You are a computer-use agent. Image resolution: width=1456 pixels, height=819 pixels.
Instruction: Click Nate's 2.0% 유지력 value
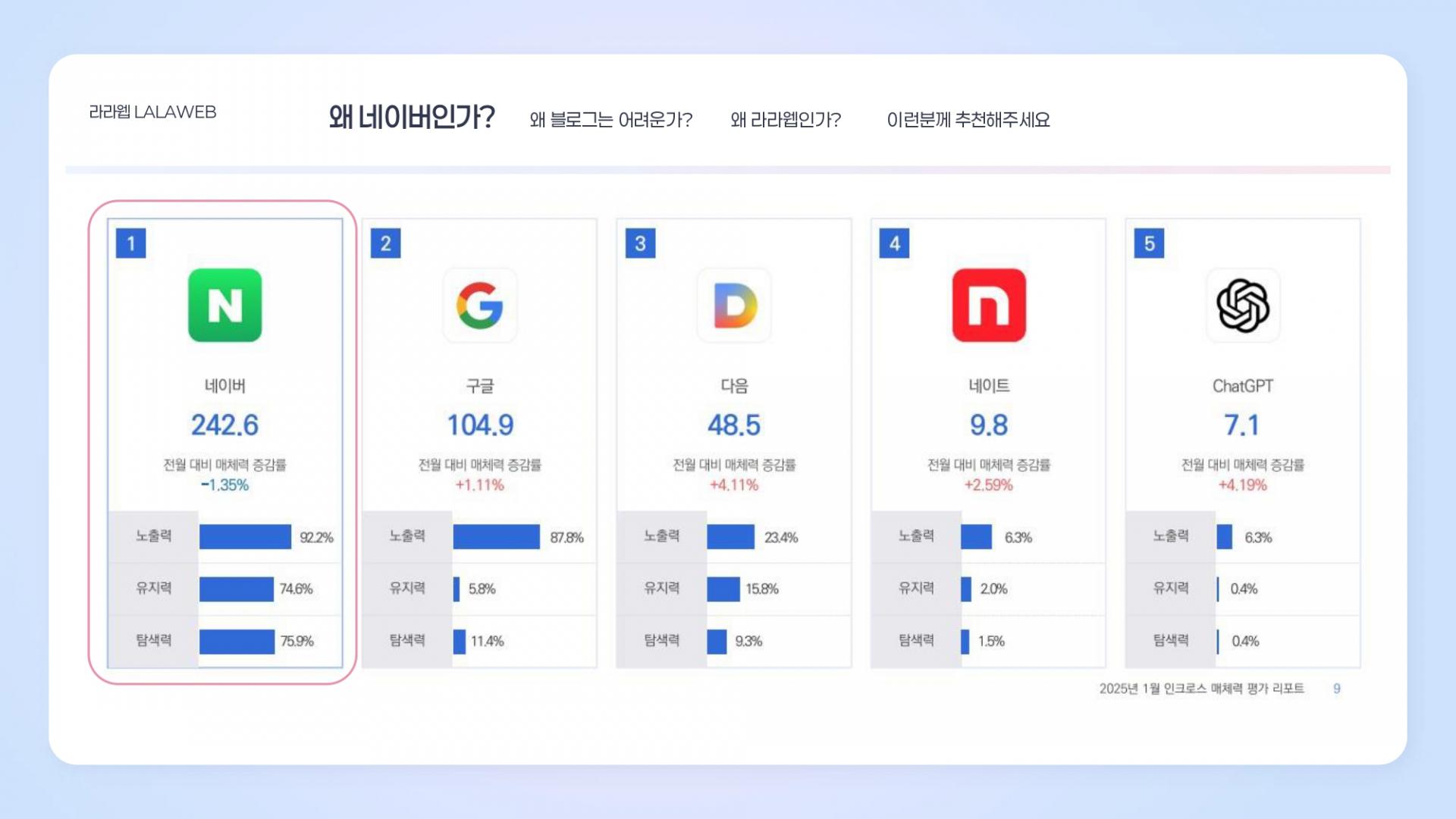click(x=994, y=589)
